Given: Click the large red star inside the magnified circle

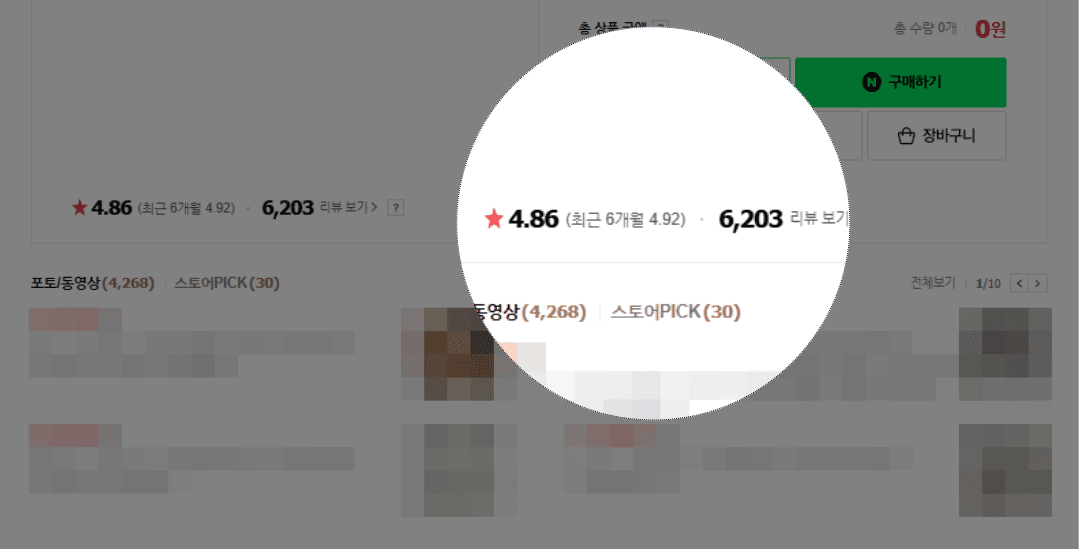Looking at the screenshot, I should coord(494,219).
